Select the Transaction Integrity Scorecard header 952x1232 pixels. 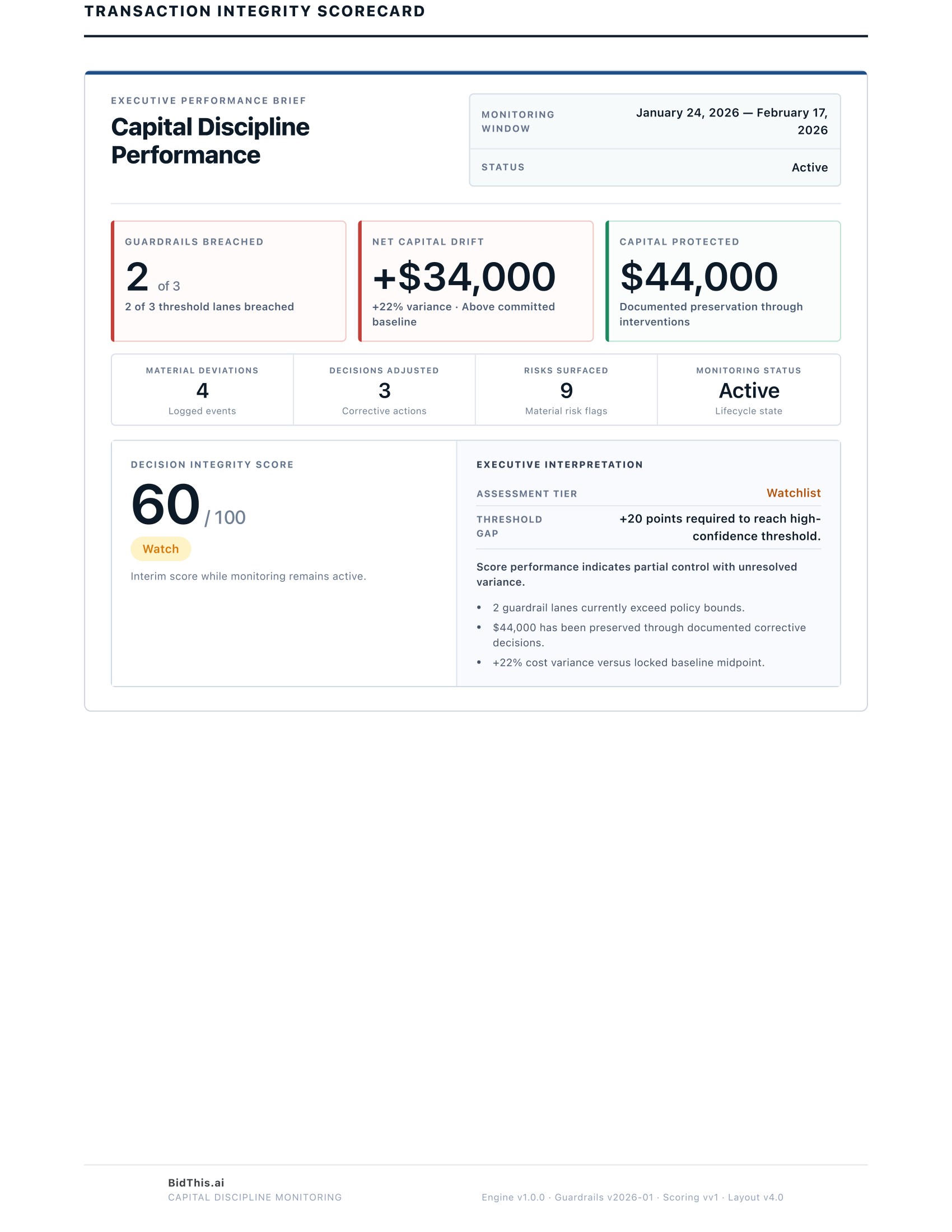click(x=255, y=10)
